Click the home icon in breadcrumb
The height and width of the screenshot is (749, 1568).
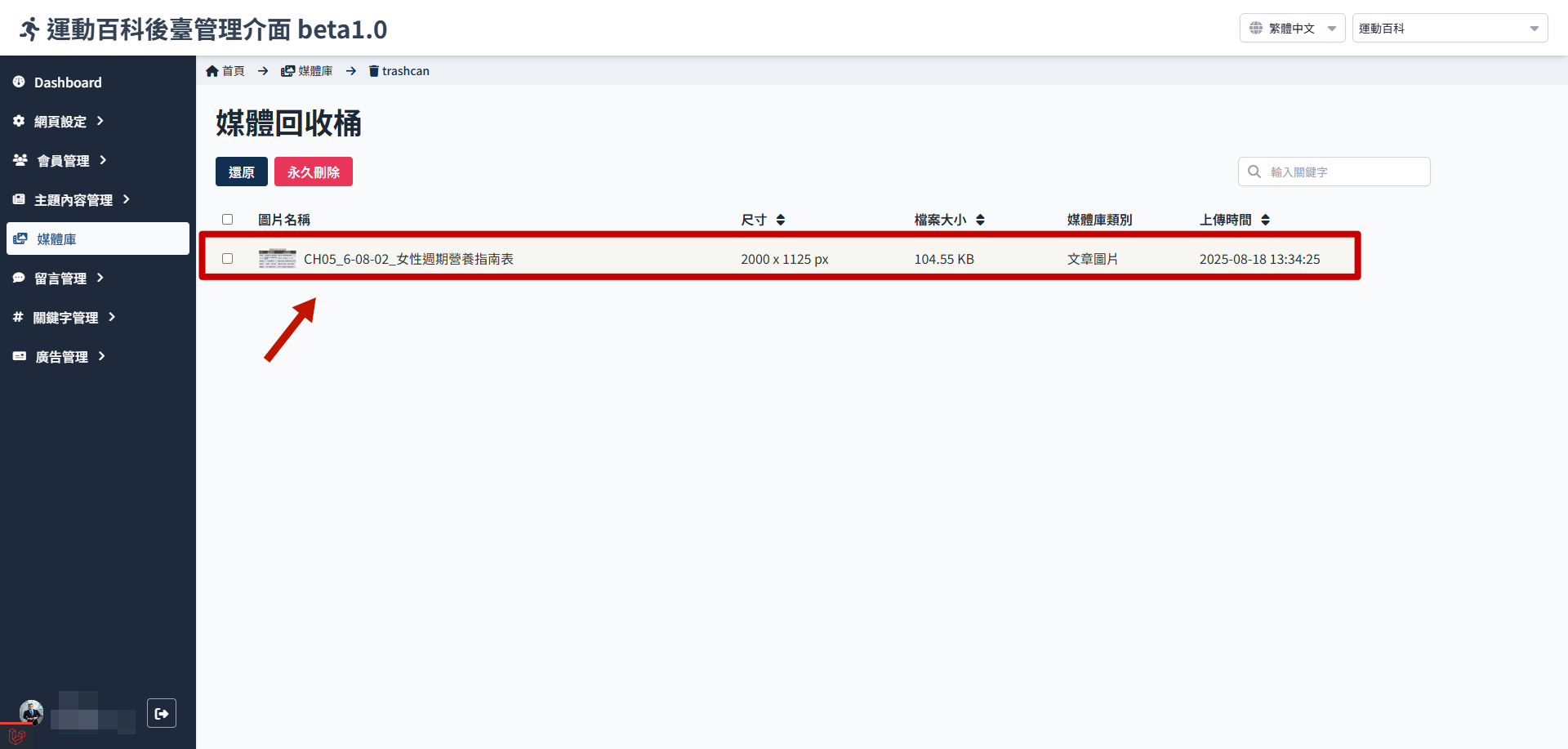coord(212,71)
